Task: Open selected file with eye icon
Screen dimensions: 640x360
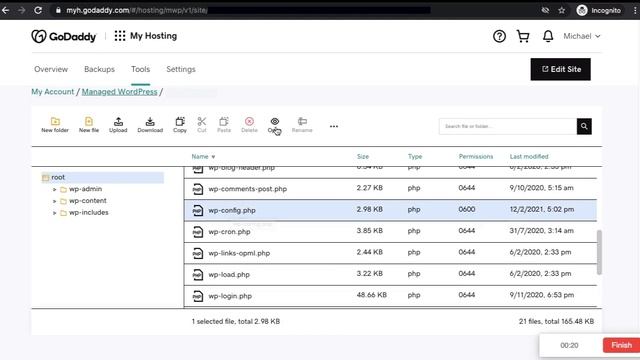Action: point(275,124)
